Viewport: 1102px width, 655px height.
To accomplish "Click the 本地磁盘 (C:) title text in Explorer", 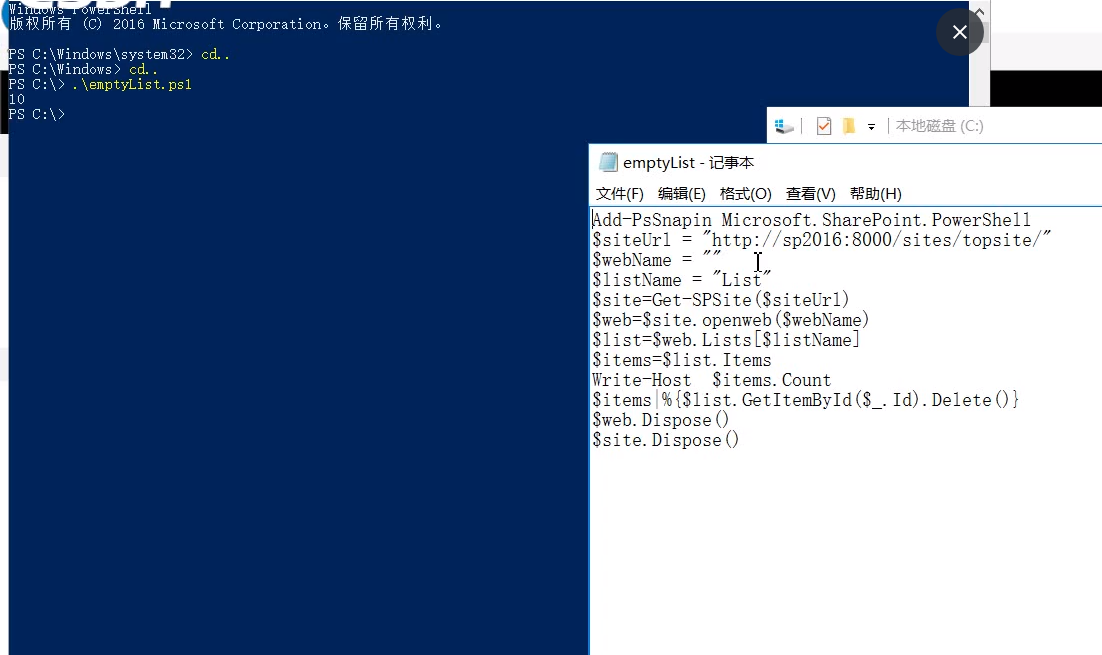I will (939, 126).
